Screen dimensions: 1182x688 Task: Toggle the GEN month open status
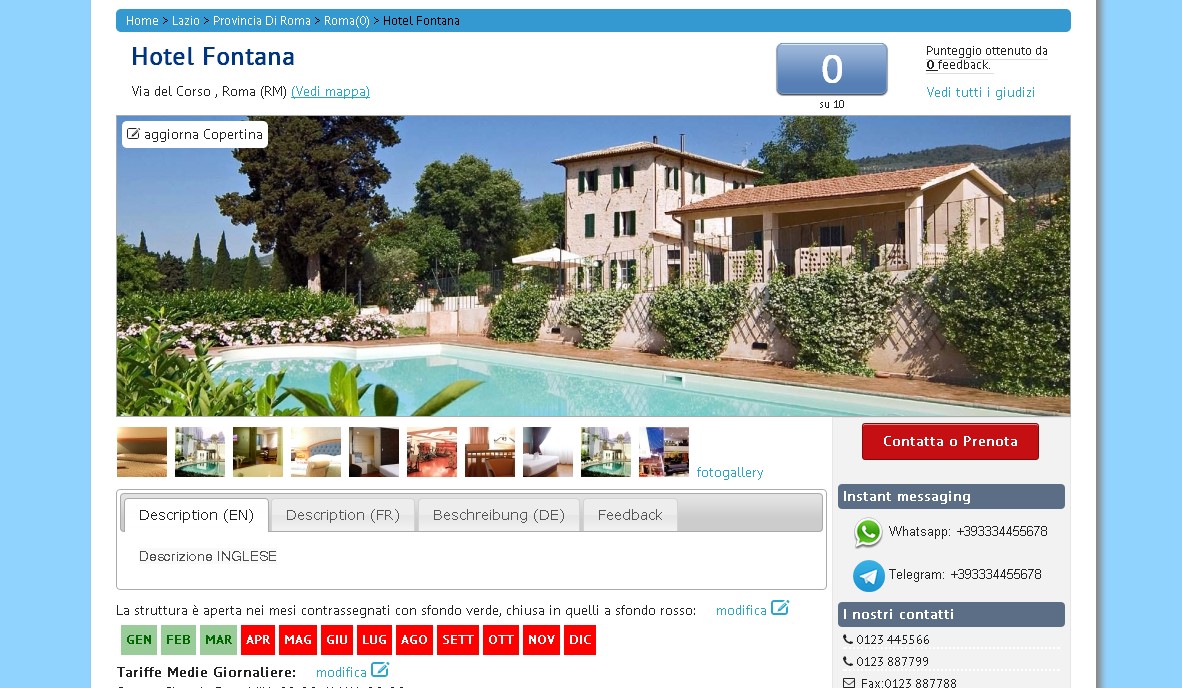[x=139, y=640]
